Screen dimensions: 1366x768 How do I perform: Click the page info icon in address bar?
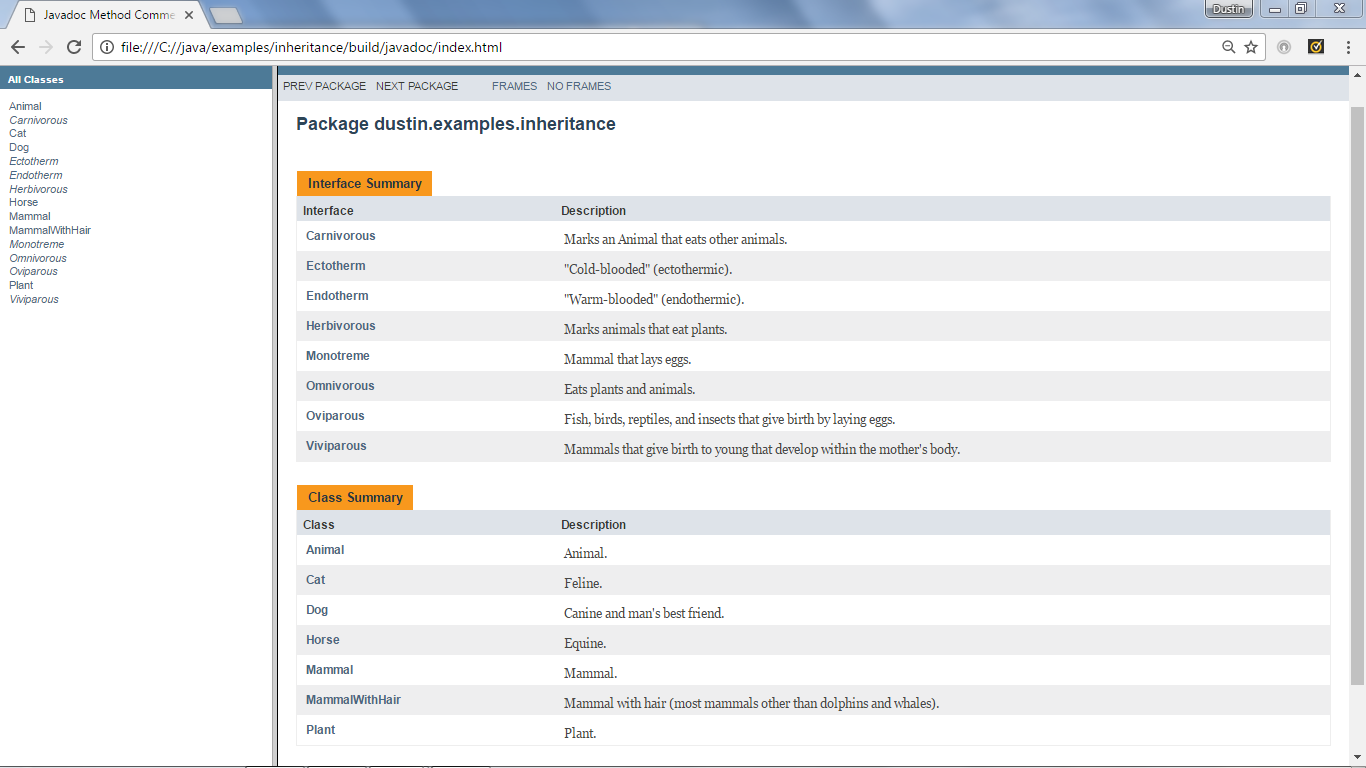coord(105,46)
